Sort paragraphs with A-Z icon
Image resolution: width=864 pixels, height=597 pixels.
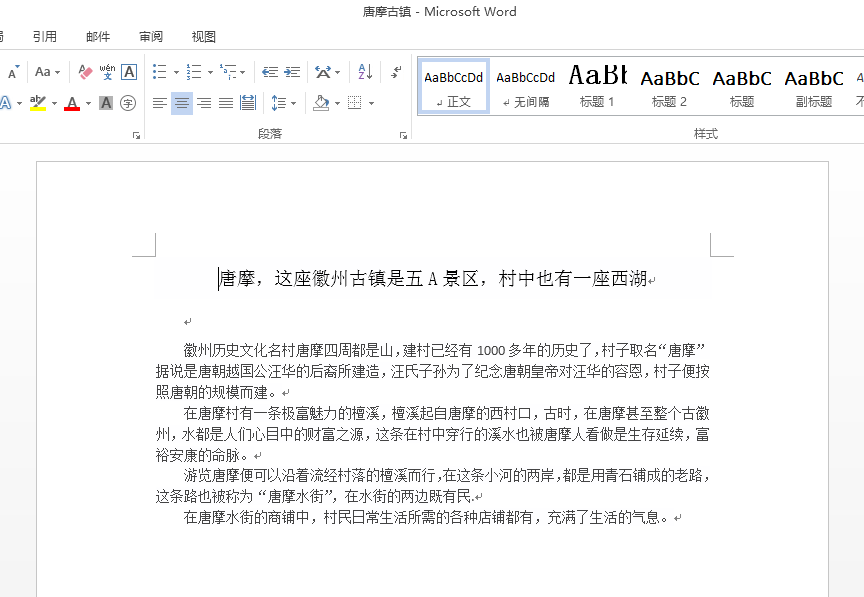click(x=365, y=72)
